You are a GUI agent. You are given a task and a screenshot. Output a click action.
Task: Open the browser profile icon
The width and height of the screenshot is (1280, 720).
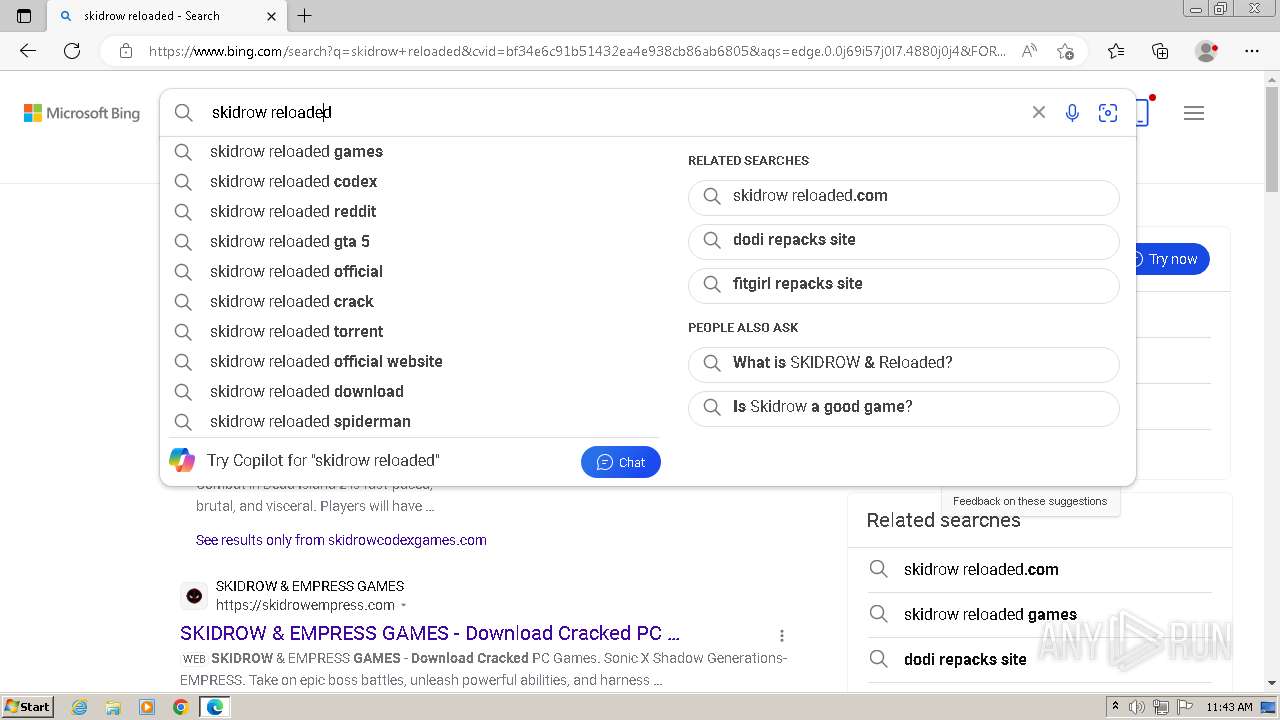(x=1206, y=51)
